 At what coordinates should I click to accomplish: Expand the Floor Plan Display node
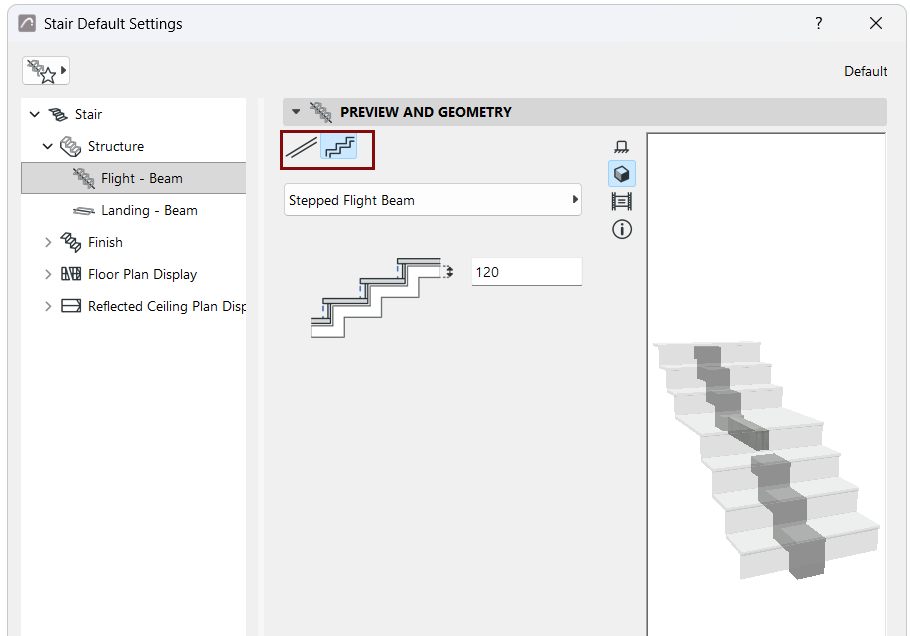[x=48, y=274]
